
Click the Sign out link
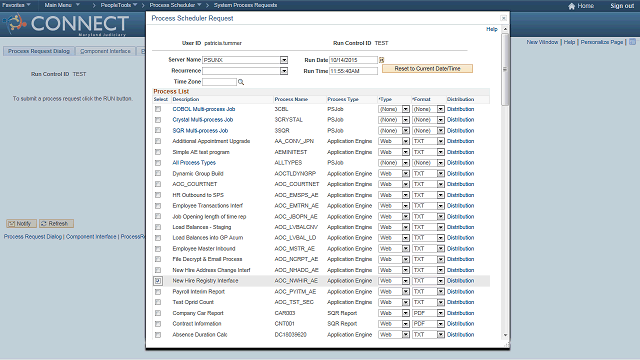(622, 6)
